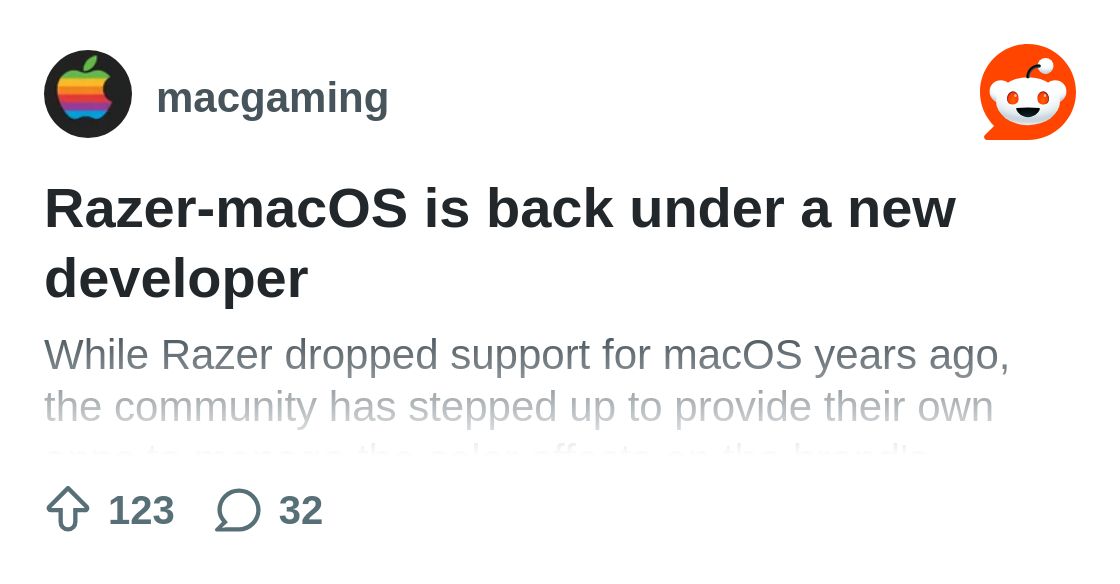
Task: Click the orange bubble tail of the Reddit logo
Action: click(x=990, y=134)
